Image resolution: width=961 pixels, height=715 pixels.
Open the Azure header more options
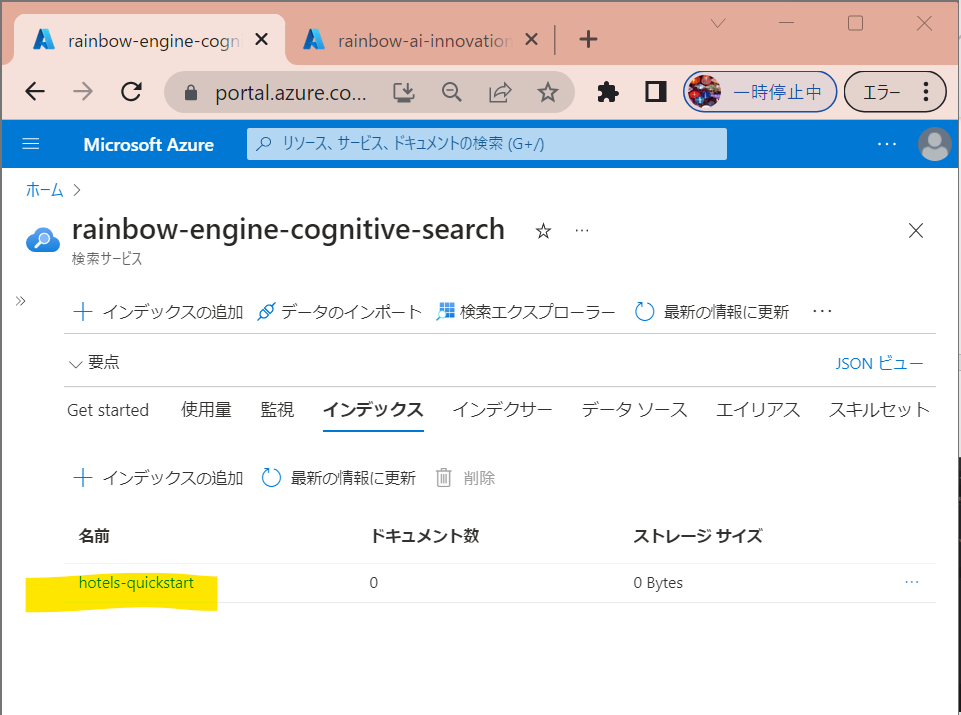click(887, 144)
